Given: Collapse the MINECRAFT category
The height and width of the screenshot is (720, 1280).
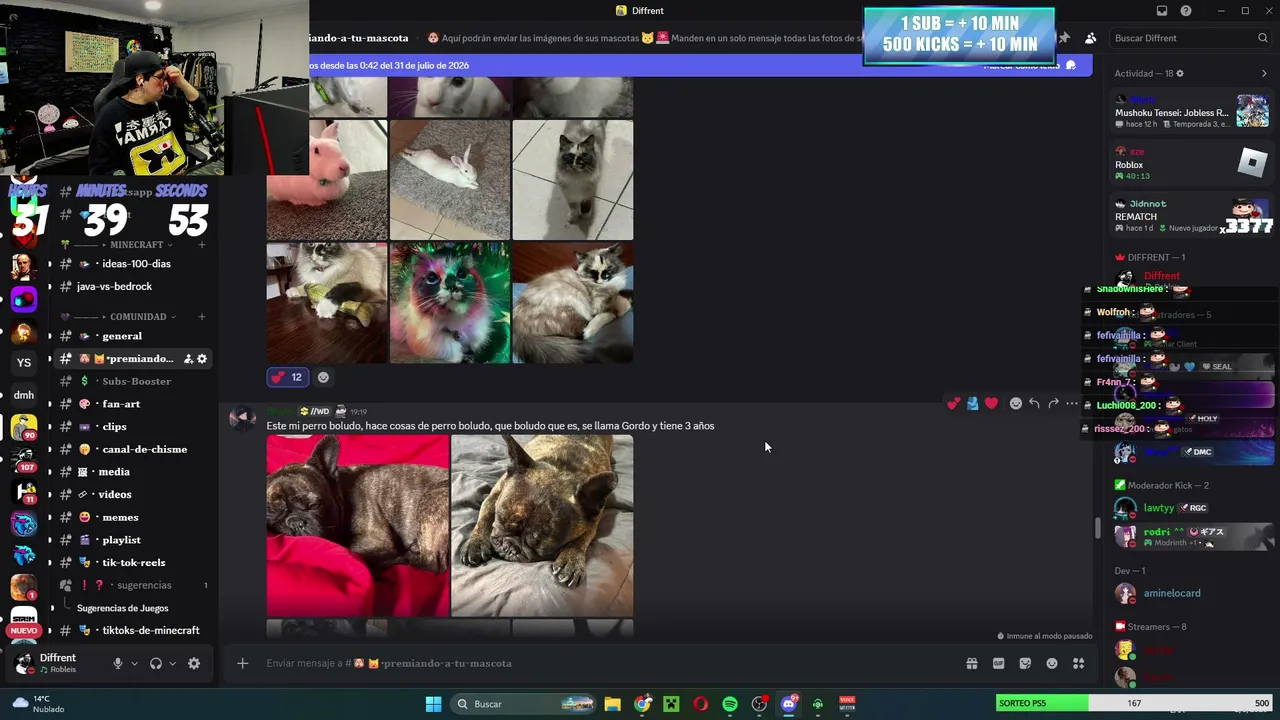Looking at the screenshot, I should point(137,245).
